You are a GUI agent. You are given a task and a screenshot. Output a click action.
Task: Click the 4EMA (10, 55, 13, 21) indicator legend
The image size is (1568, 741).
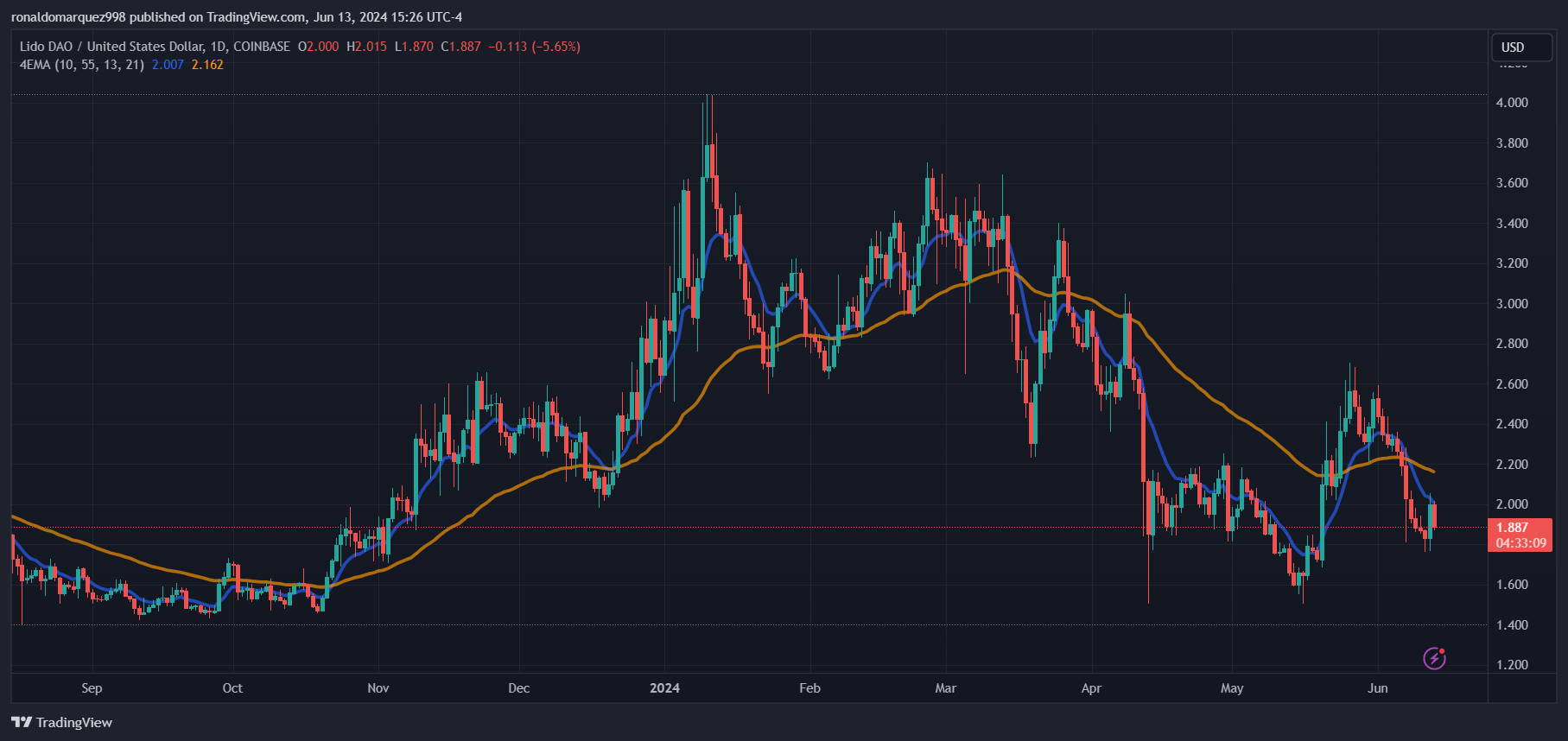coord(81,65)
